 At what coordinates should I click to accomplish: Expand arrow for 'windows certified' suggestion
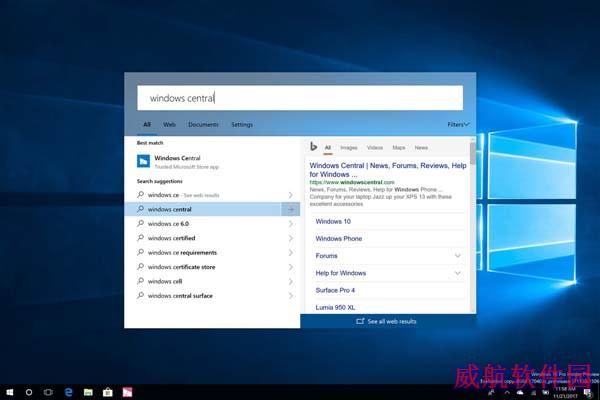pyautogui.click(x=291, y=238)
